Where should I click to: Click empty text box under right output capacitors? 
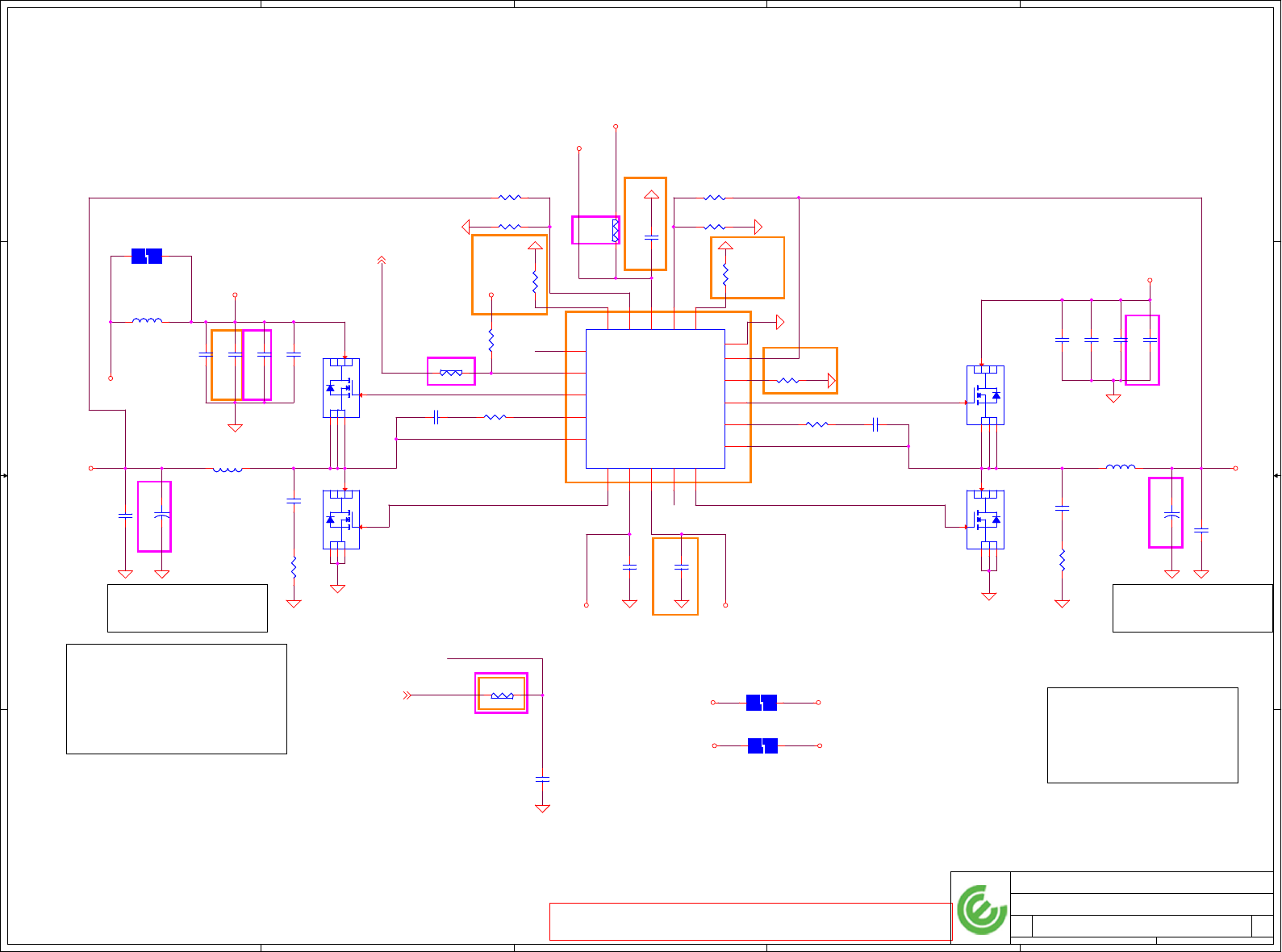(x=1192, y=608)
